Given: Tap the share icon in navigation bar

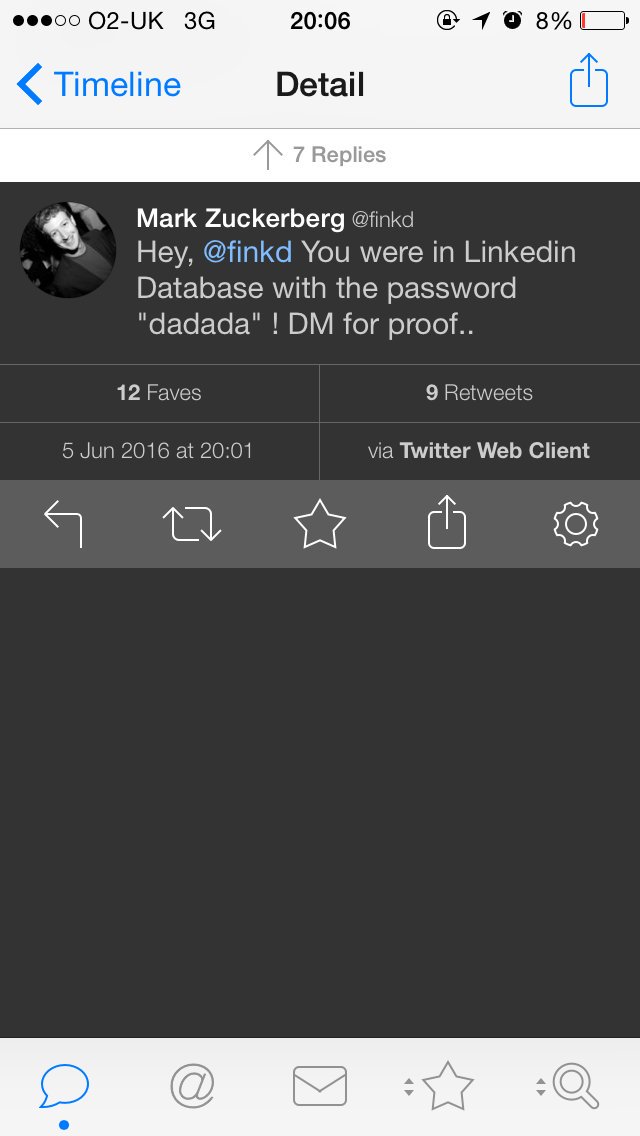Looking at the screenshot, I should pos(589,81).
